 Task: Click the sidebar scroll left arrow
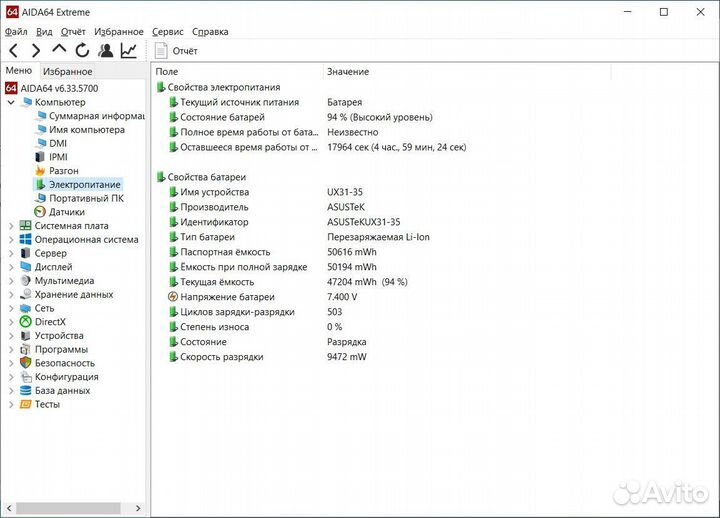point(9,508)
